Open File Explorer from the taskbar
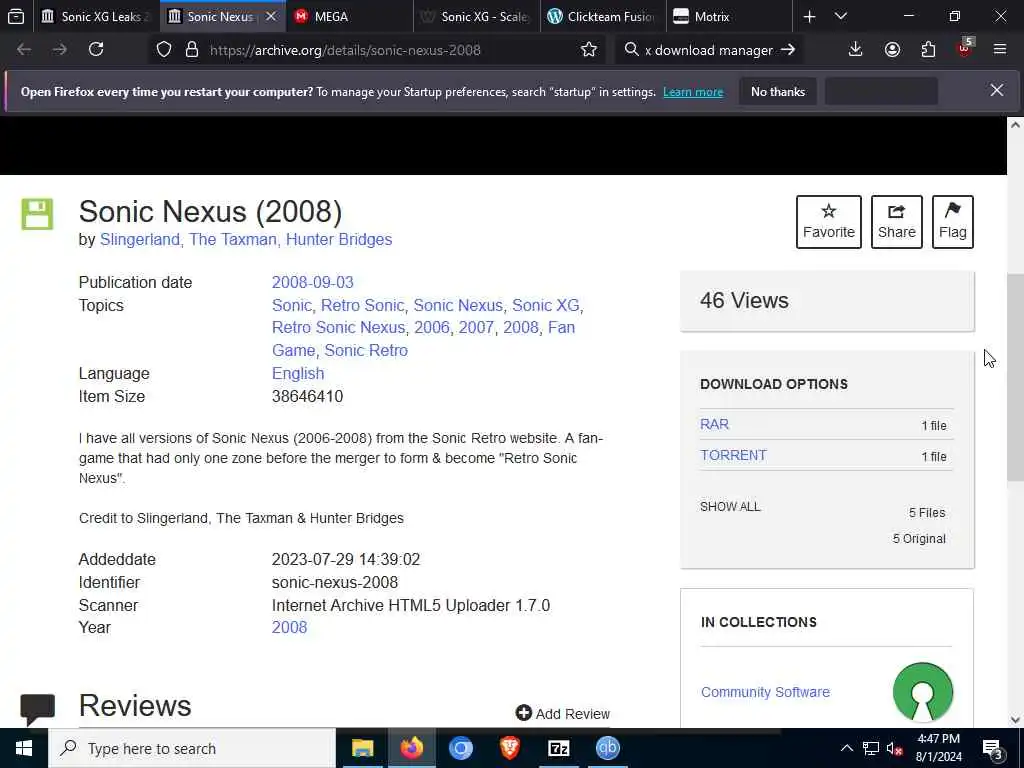 pos(362,748)
